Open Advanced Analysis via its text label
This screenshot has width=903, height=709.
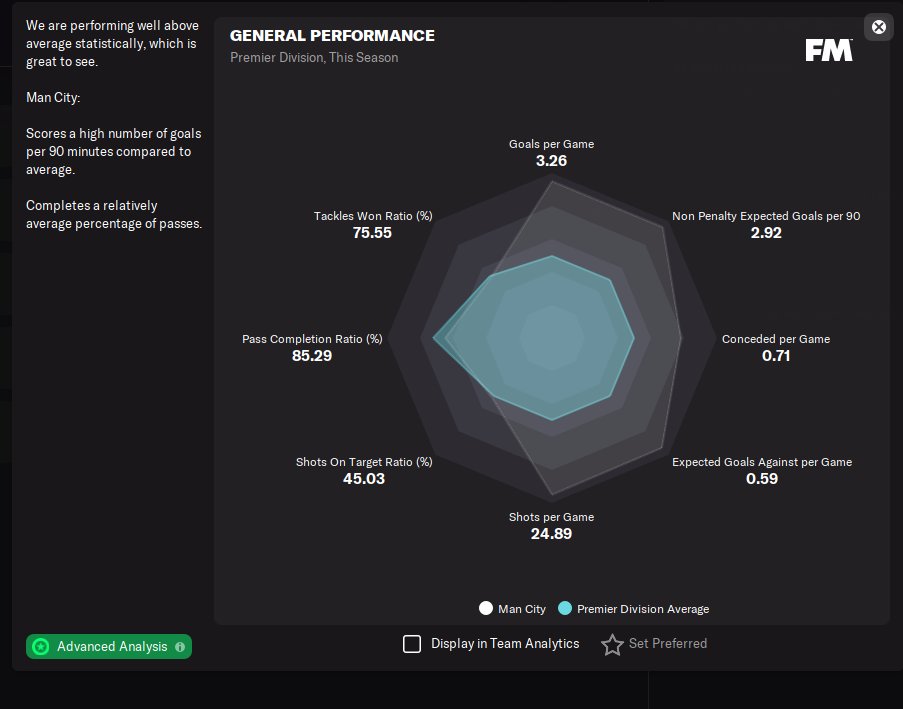(x=112, y=647)
